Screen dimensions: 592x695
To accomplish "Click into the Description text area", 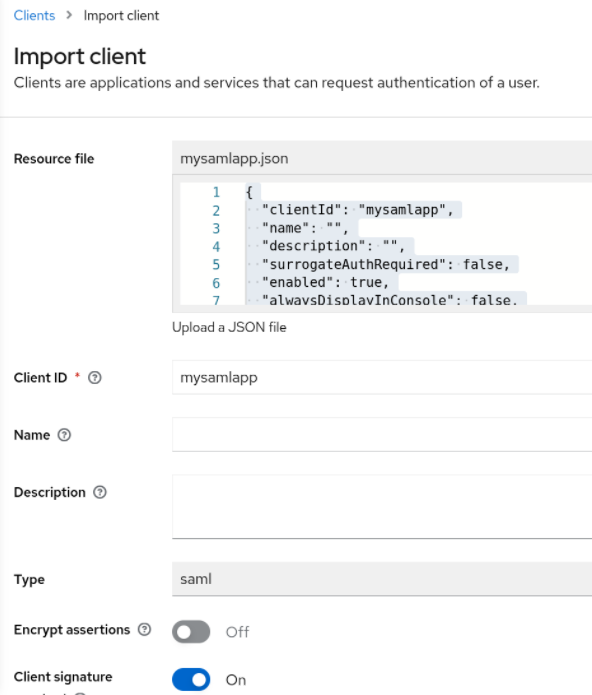I will point(382,507).
